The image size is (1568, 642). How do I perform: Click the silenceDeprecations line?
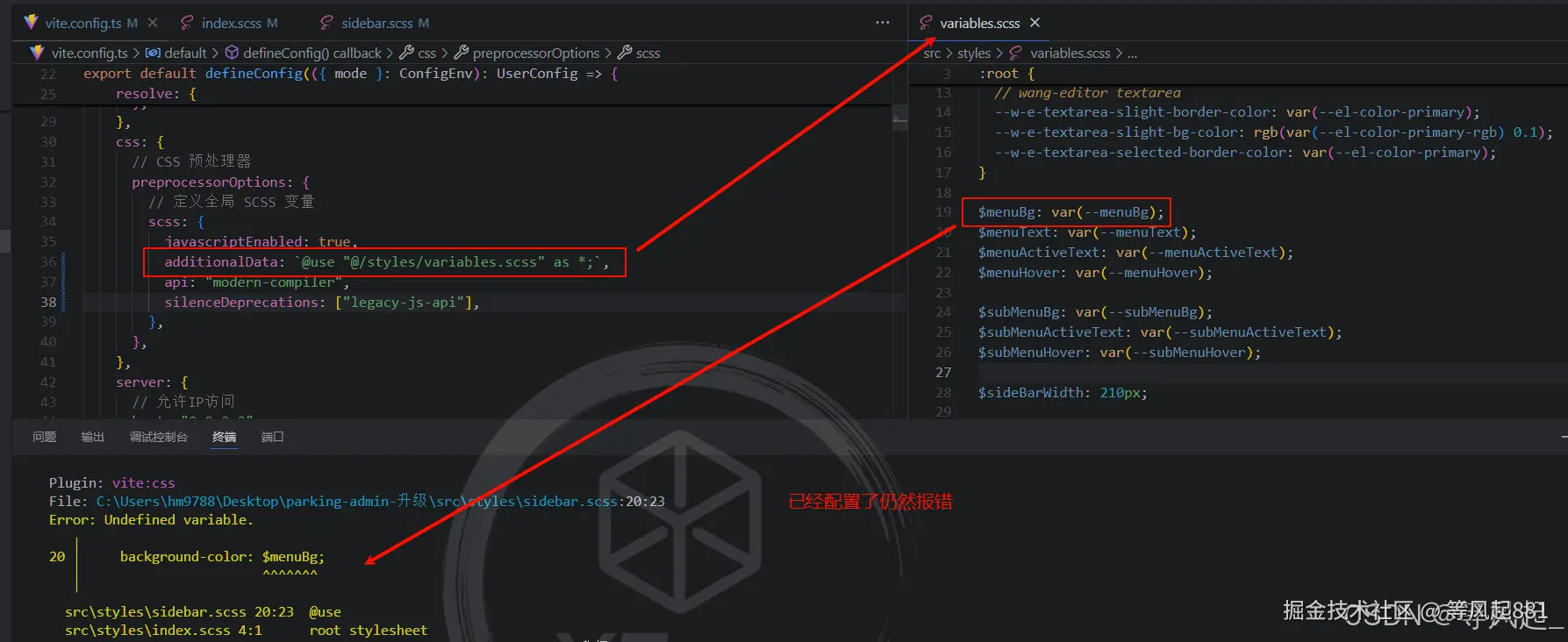click(322, 302)
